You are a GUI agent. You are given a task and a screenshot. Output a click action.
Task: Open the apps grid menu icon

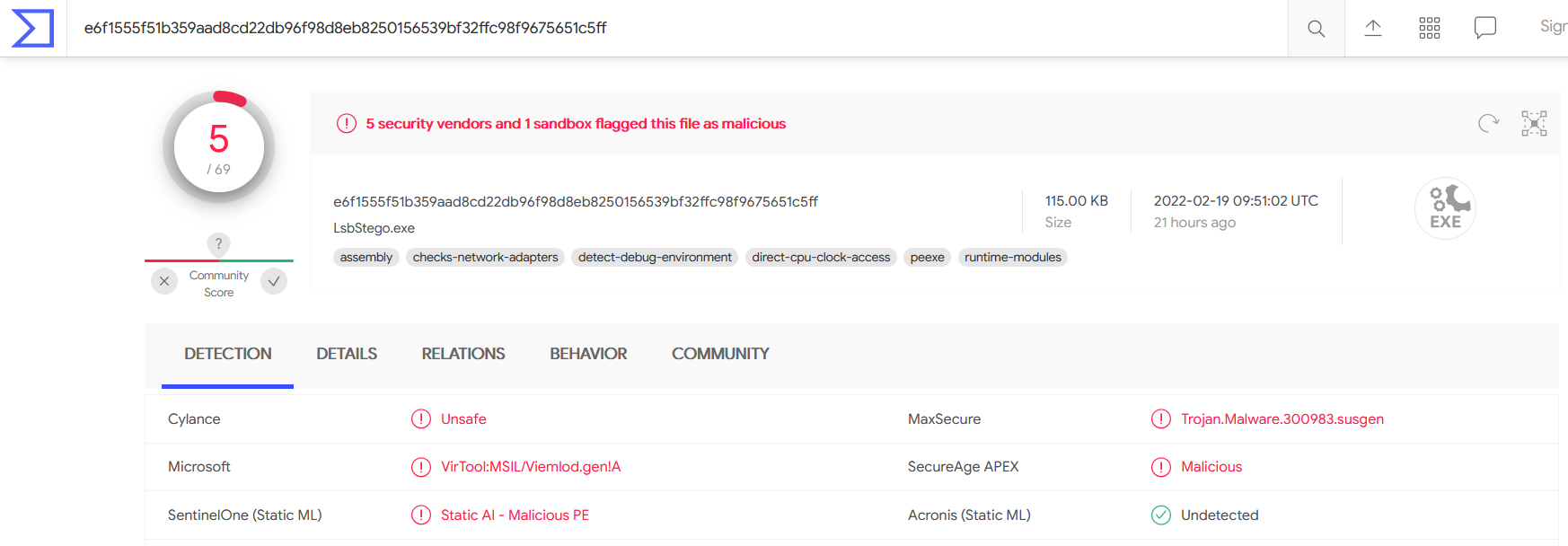1429,28
